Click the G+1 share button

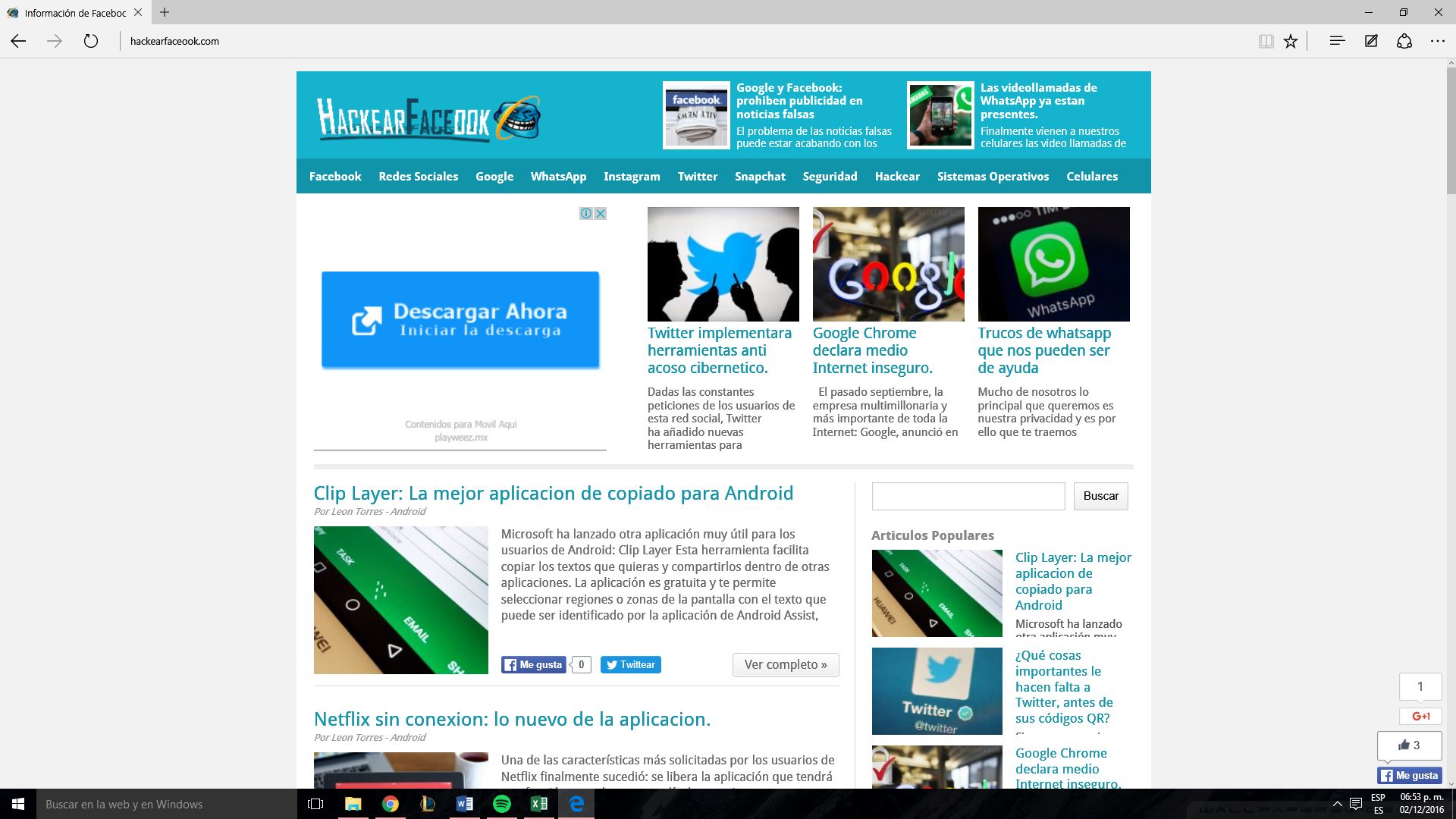click(1420, 716)
